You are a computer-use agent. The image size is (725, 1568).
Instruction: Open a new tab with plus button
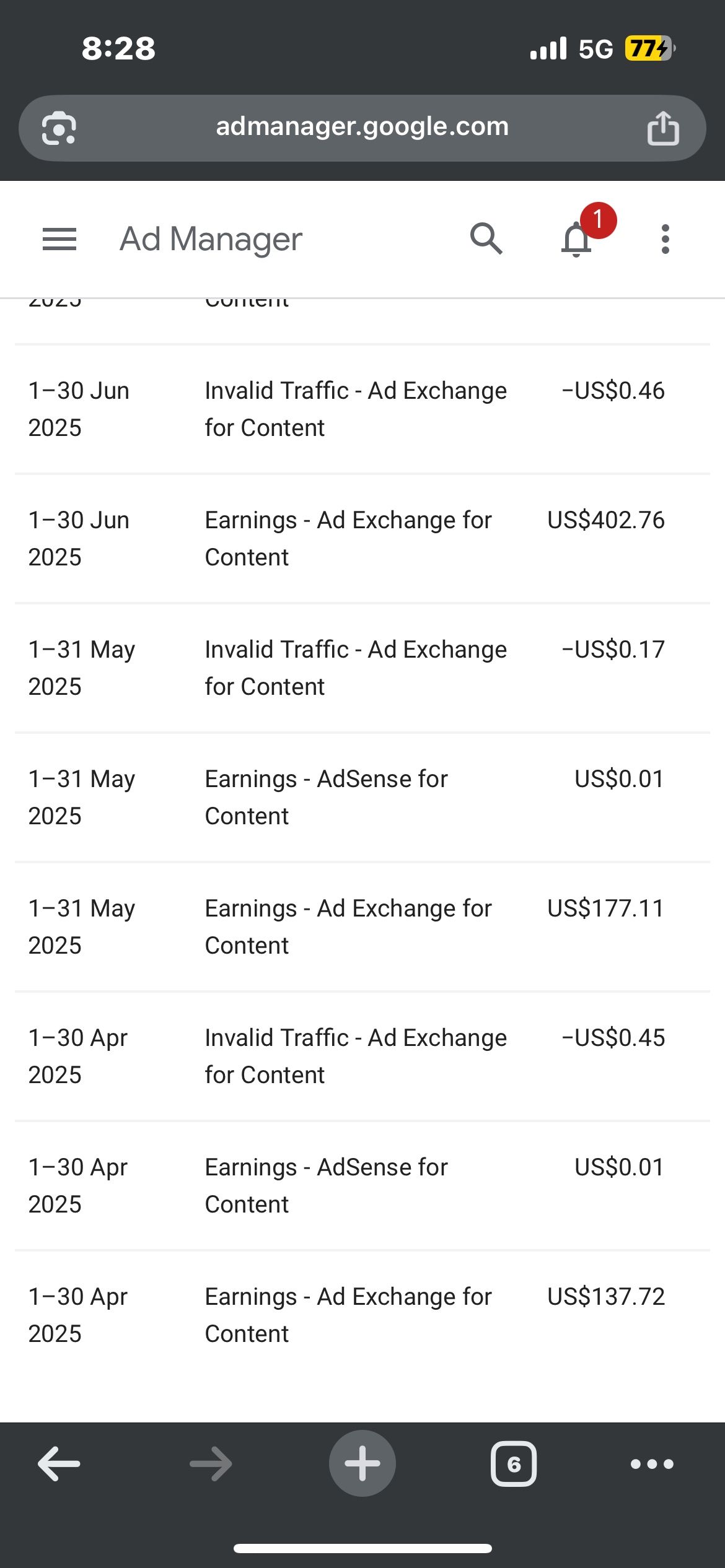click(x=362, y=1463)
